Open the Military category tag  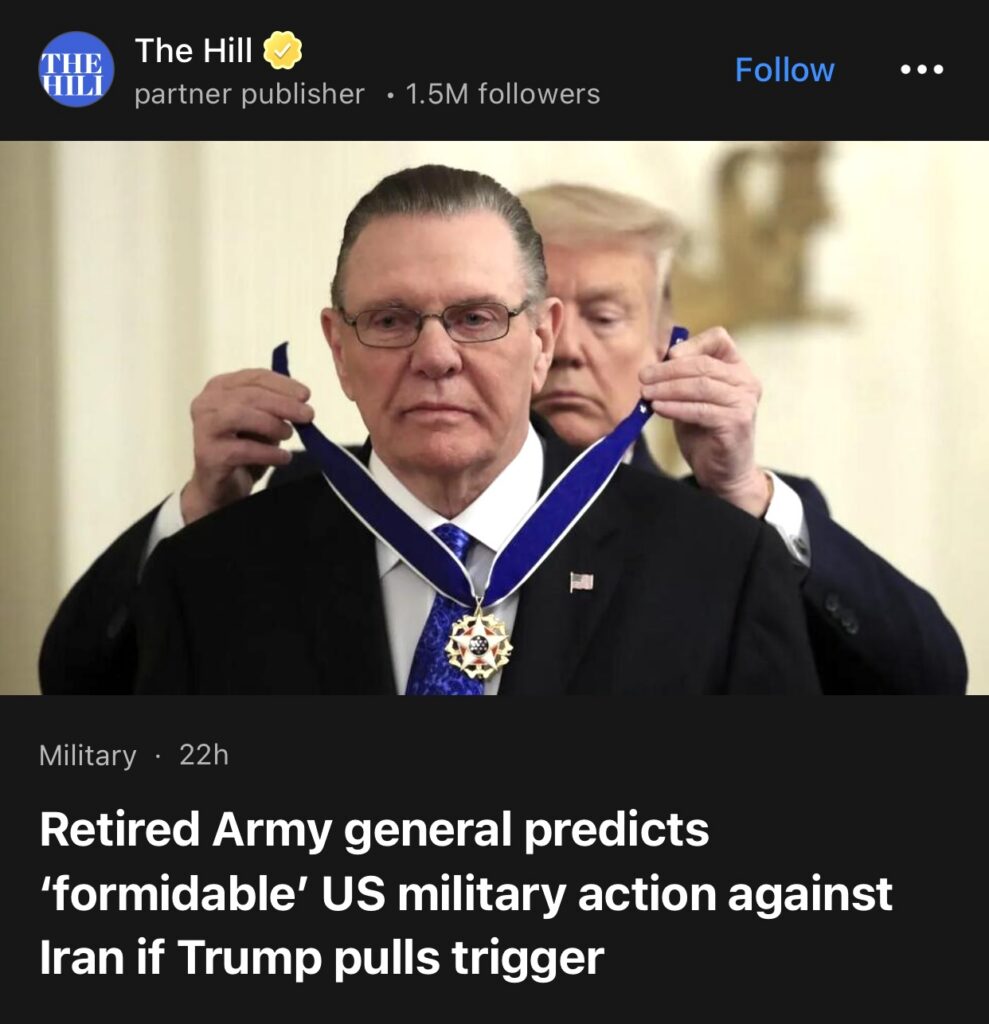coord(88,756)
